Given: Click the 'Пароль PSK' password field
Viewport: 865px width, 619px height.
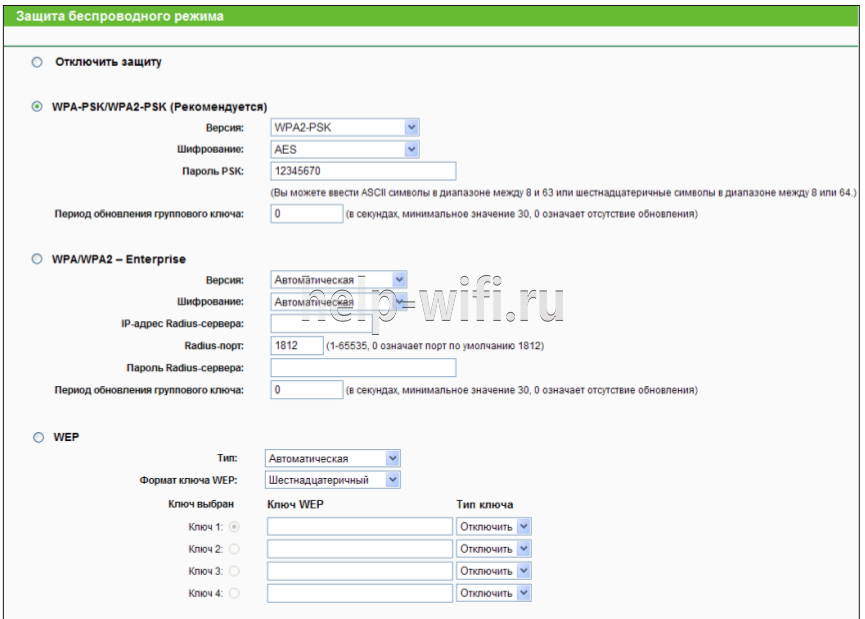Looking at the screenshot, I should [x=362, y=171].
